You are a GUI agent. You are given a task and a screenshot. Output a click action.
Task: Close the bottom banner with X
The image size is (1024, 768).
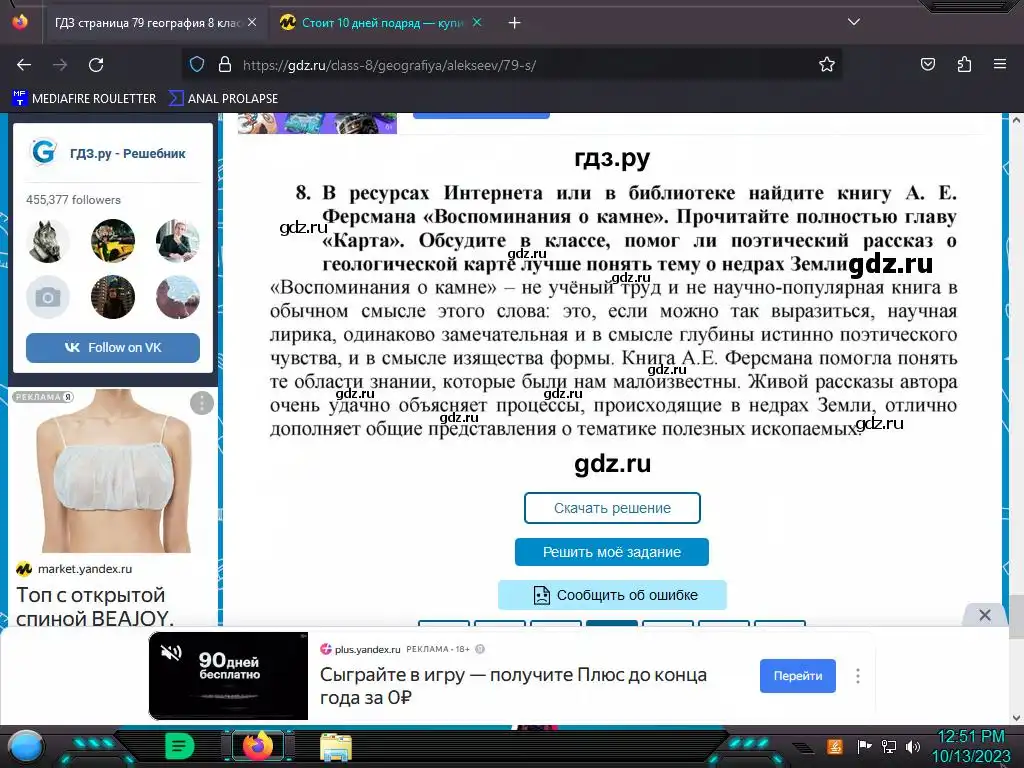click(985, 615)
